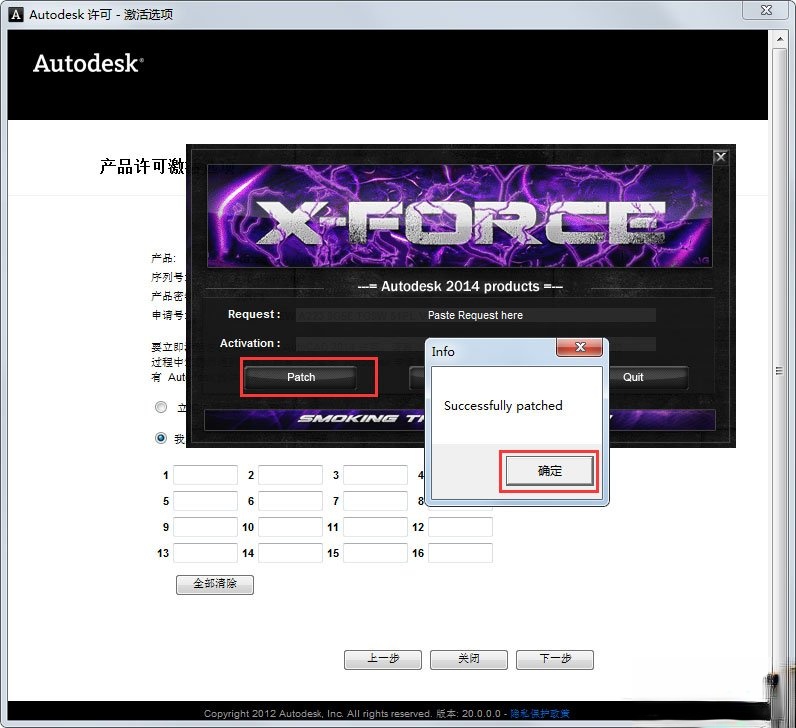The height and width of the screenshot is (728, 796).
Task: Click activation code field 10
Action: coord(290,527)
